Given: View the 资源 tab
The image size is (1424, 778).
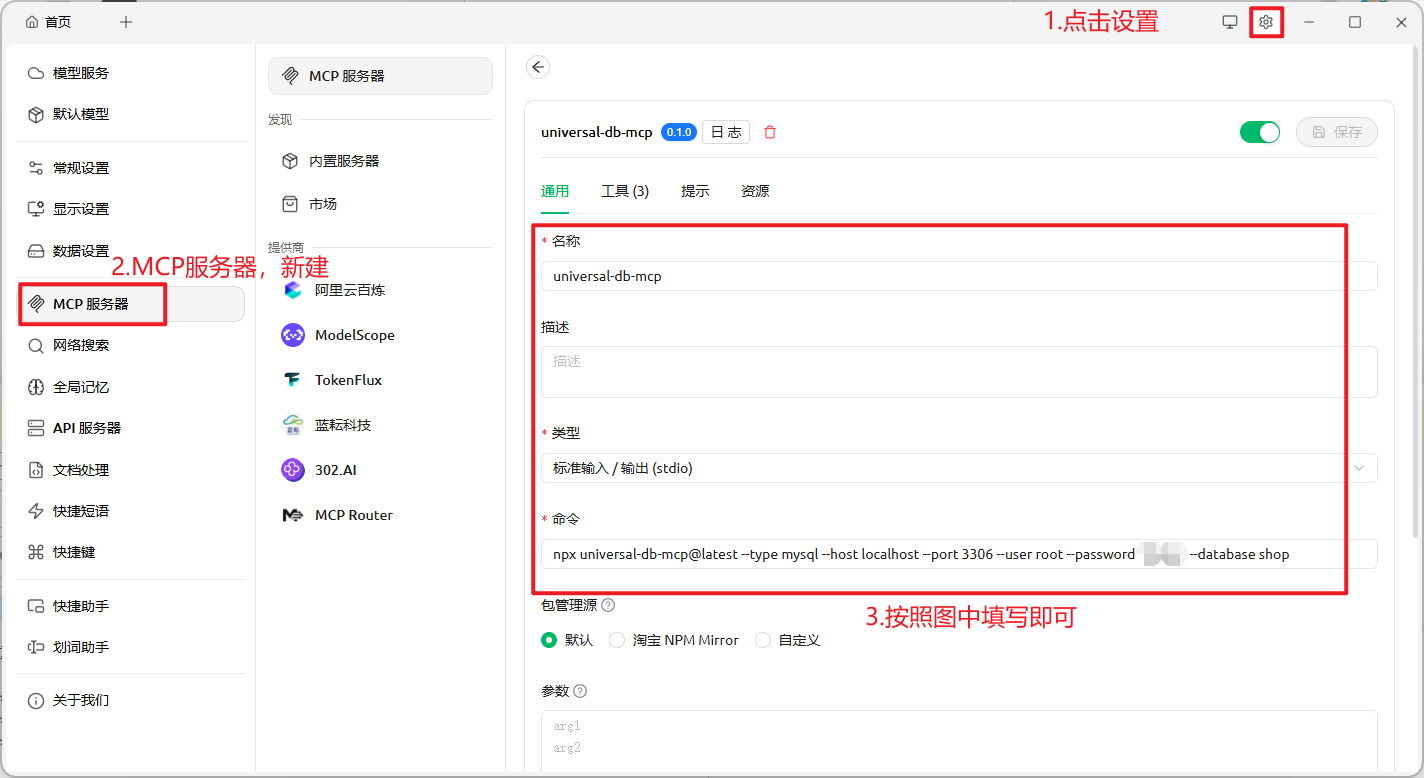Looking at the screenshot, I should (x=755, y=191).
